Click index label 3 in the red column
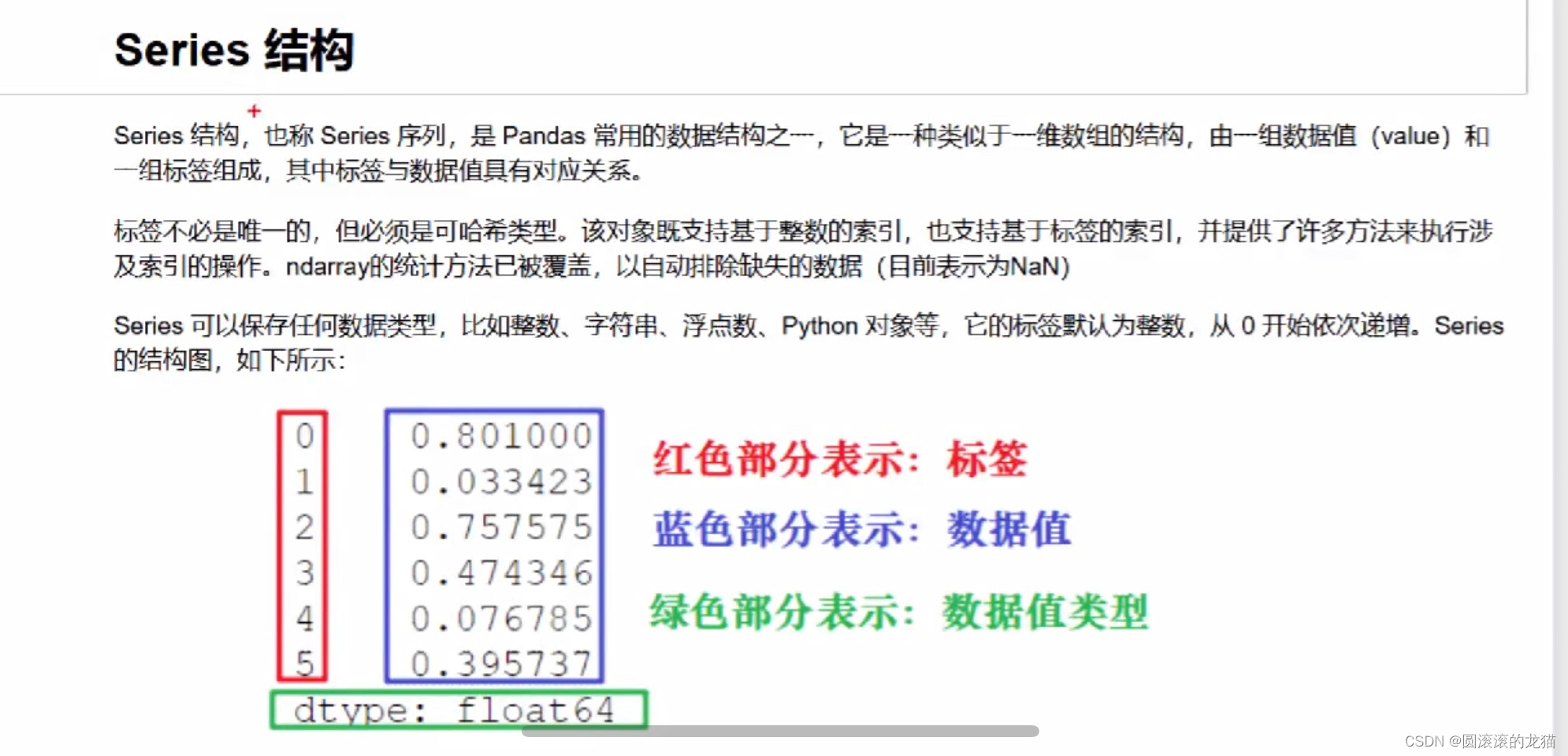This screenshot has width=1568, height=756. pyautogui.click(x=304, y=573)
